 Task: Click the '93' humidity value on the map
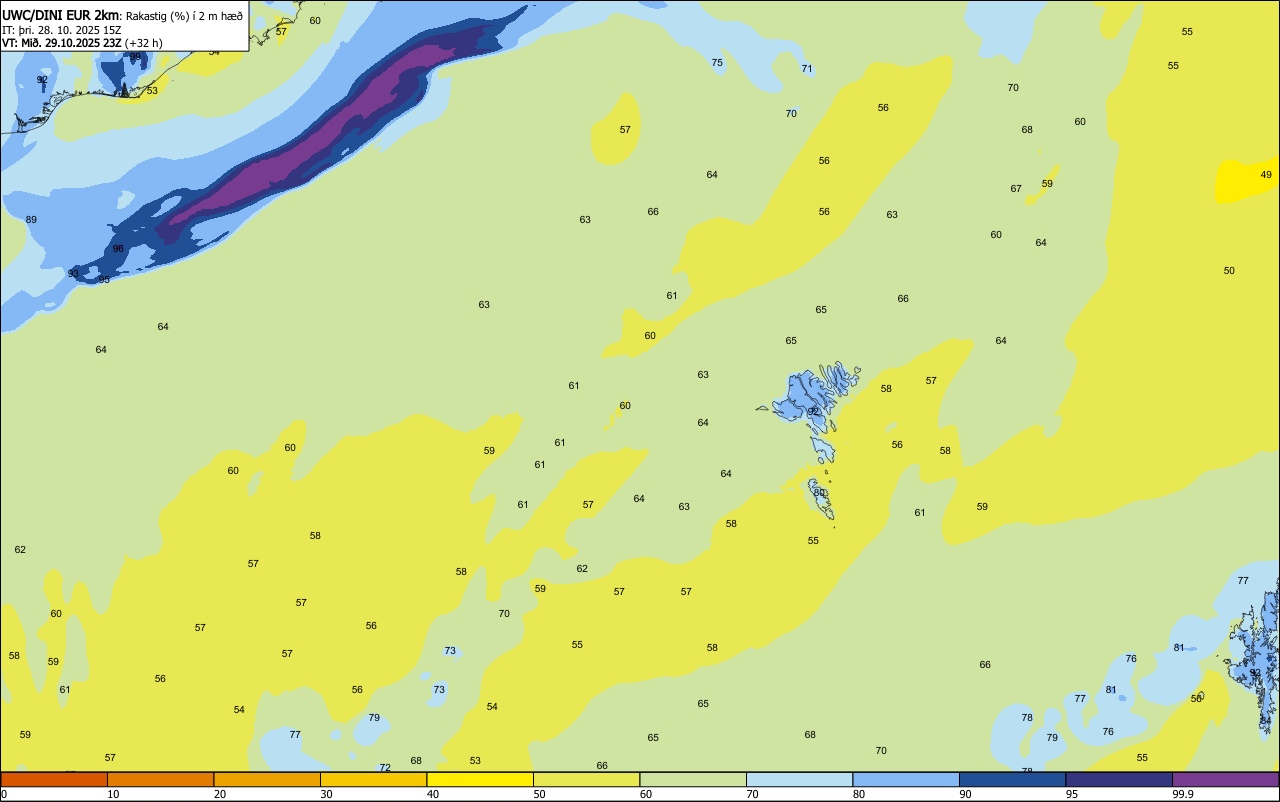73,273
